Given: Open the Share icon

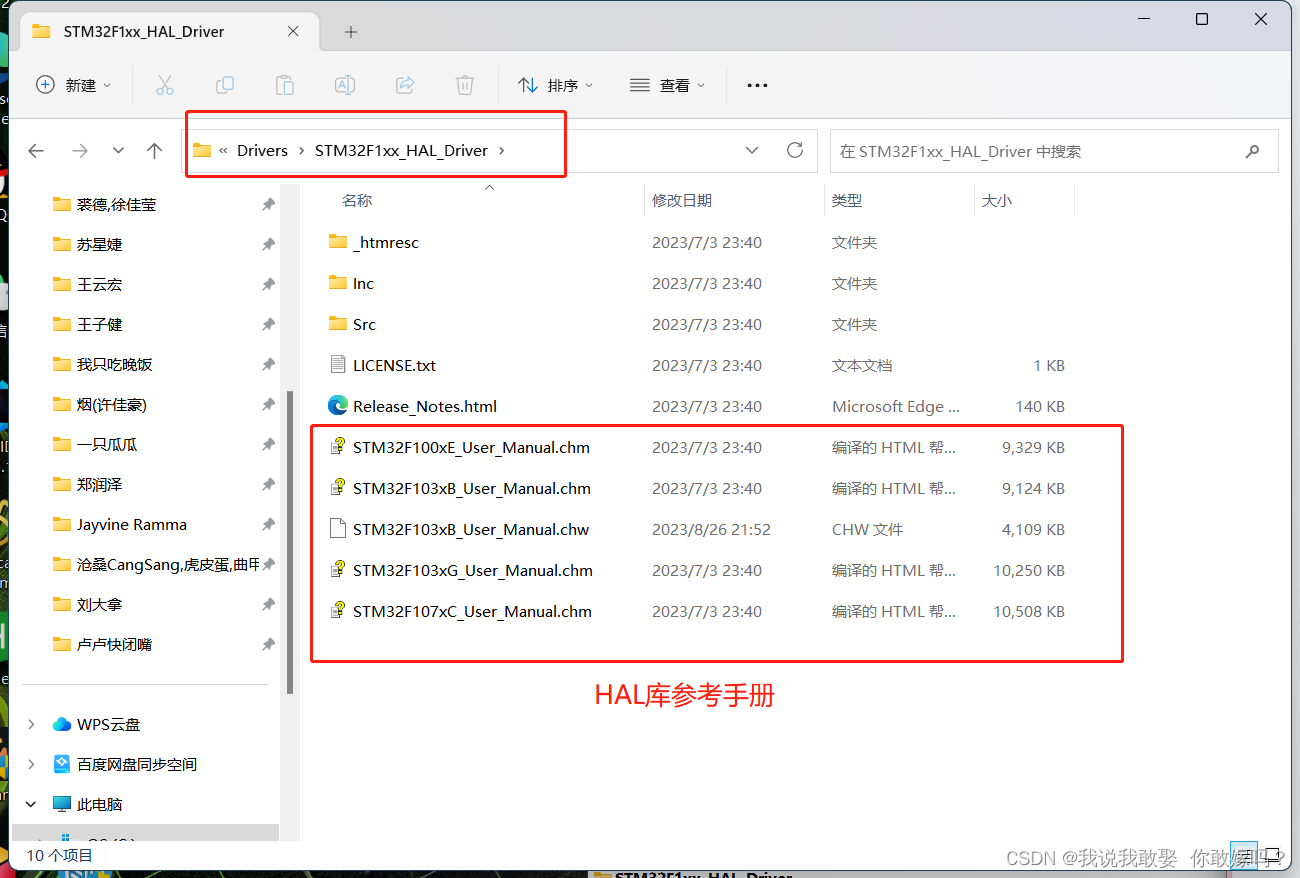Looking at the screenshot, I should pyautogui.click(x=404, y=85).
